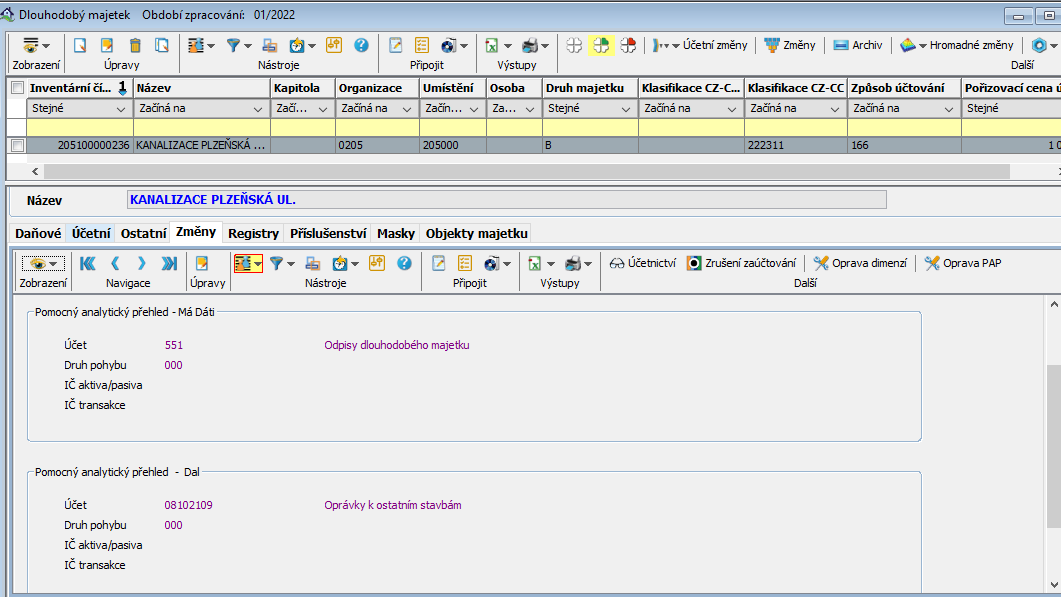
Task: Open Hromadné změny dropdown menu
Action: point(956,45)
